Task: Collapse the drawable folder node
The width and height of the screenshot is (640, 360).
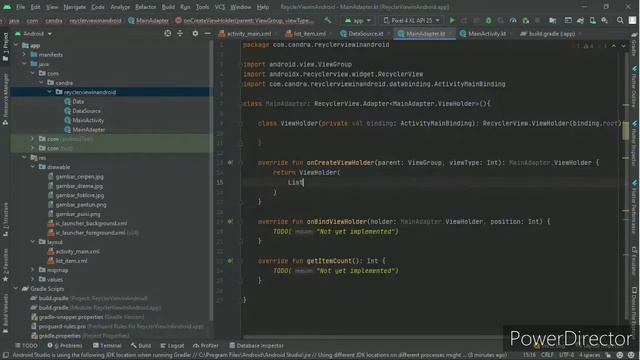Action: click(x=33, y=167)
